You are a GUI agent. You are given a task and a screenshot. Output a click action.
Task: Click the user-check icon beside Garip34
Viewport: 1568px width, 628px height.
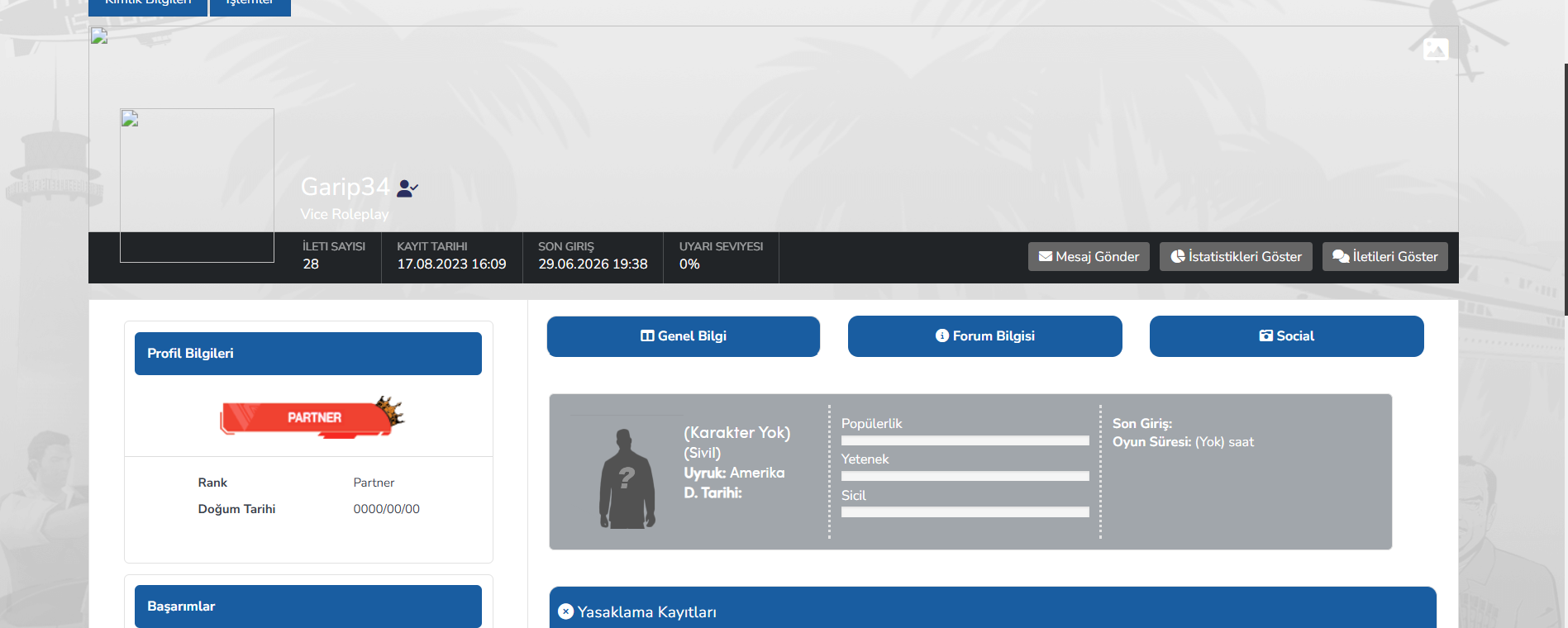(407, 188)
